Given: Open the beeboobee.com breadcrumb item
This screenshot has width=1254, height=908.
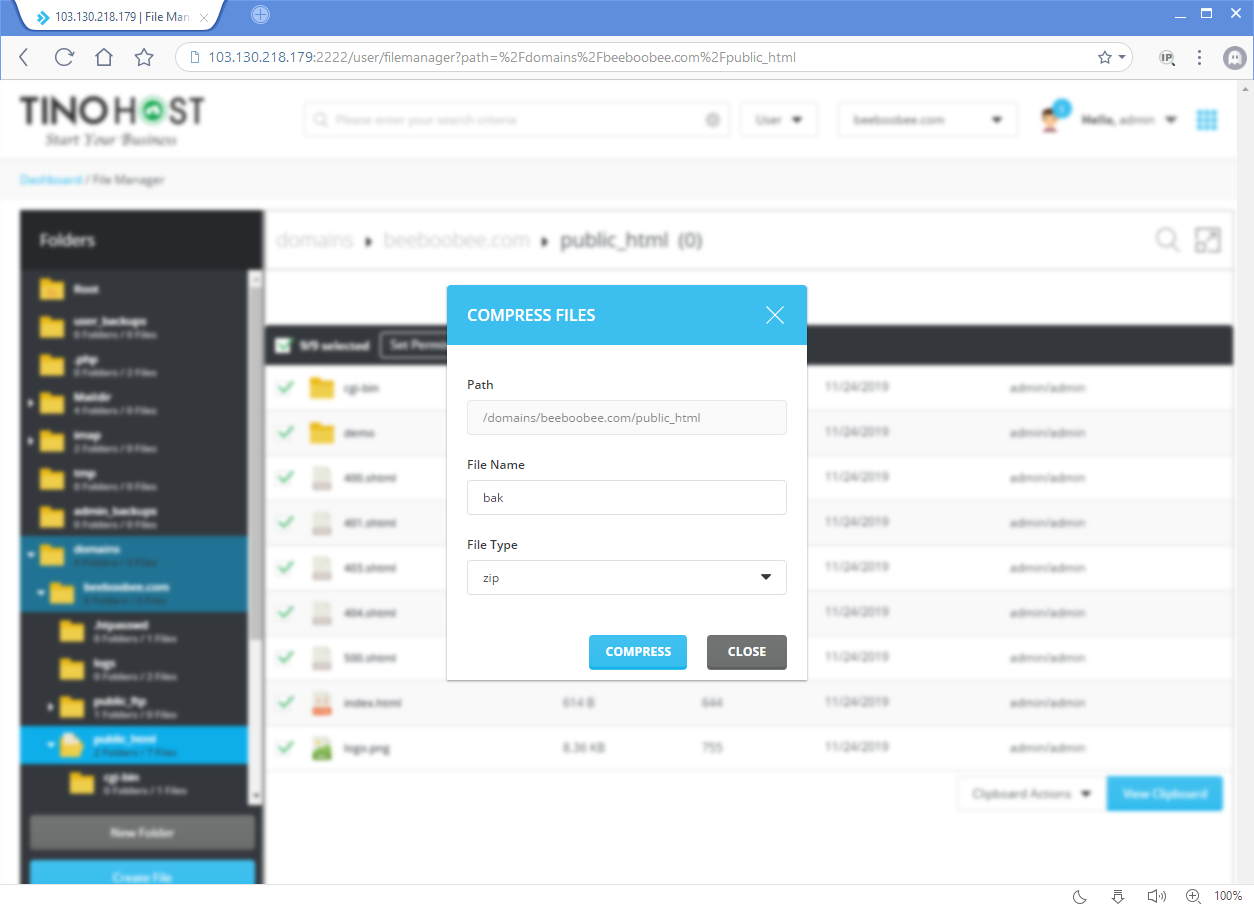Looking at the screenshot, I should [456, 239].
